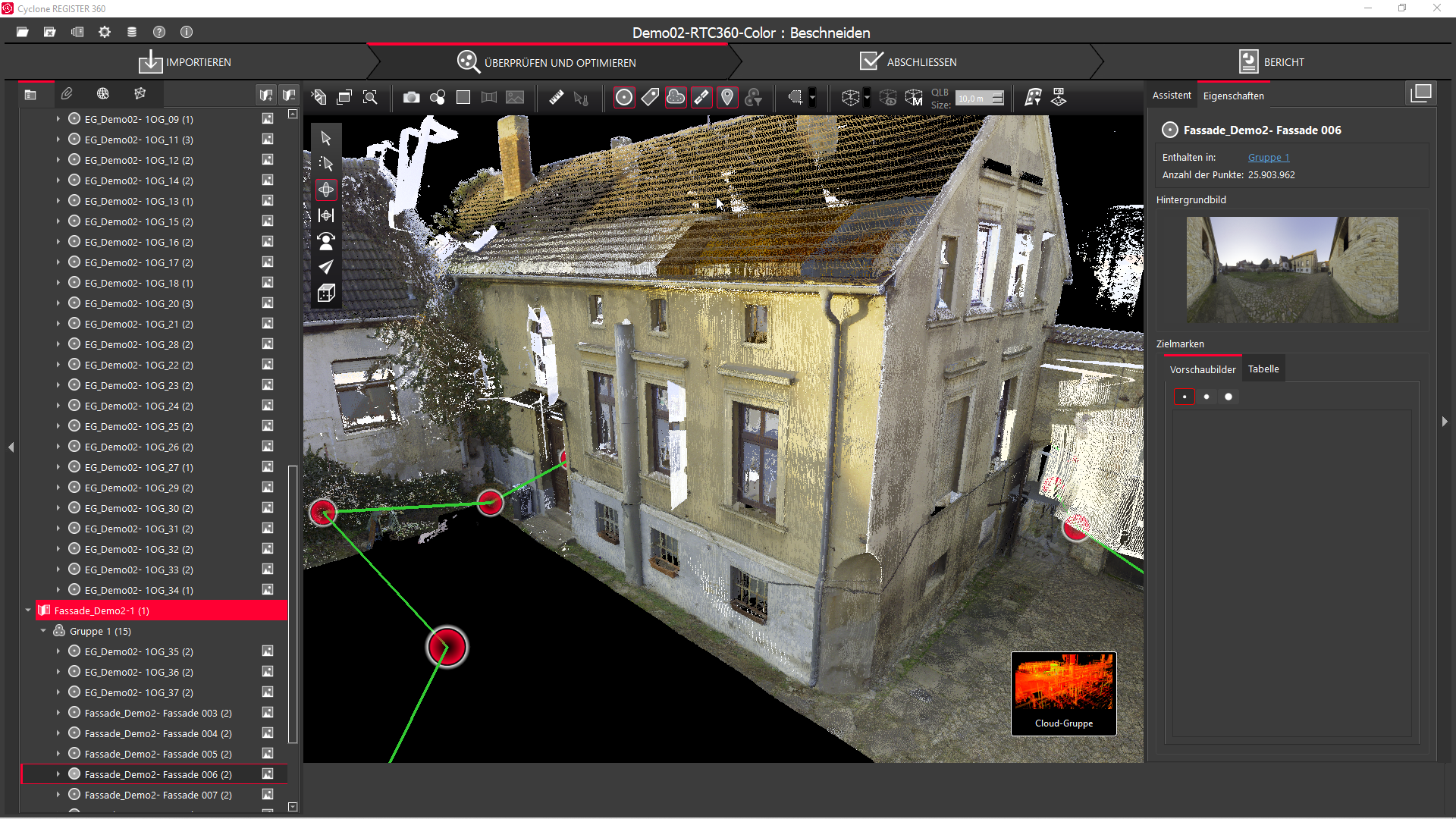Toggle the setup location pin display
1456x819 pixels.
click(726, 98)
